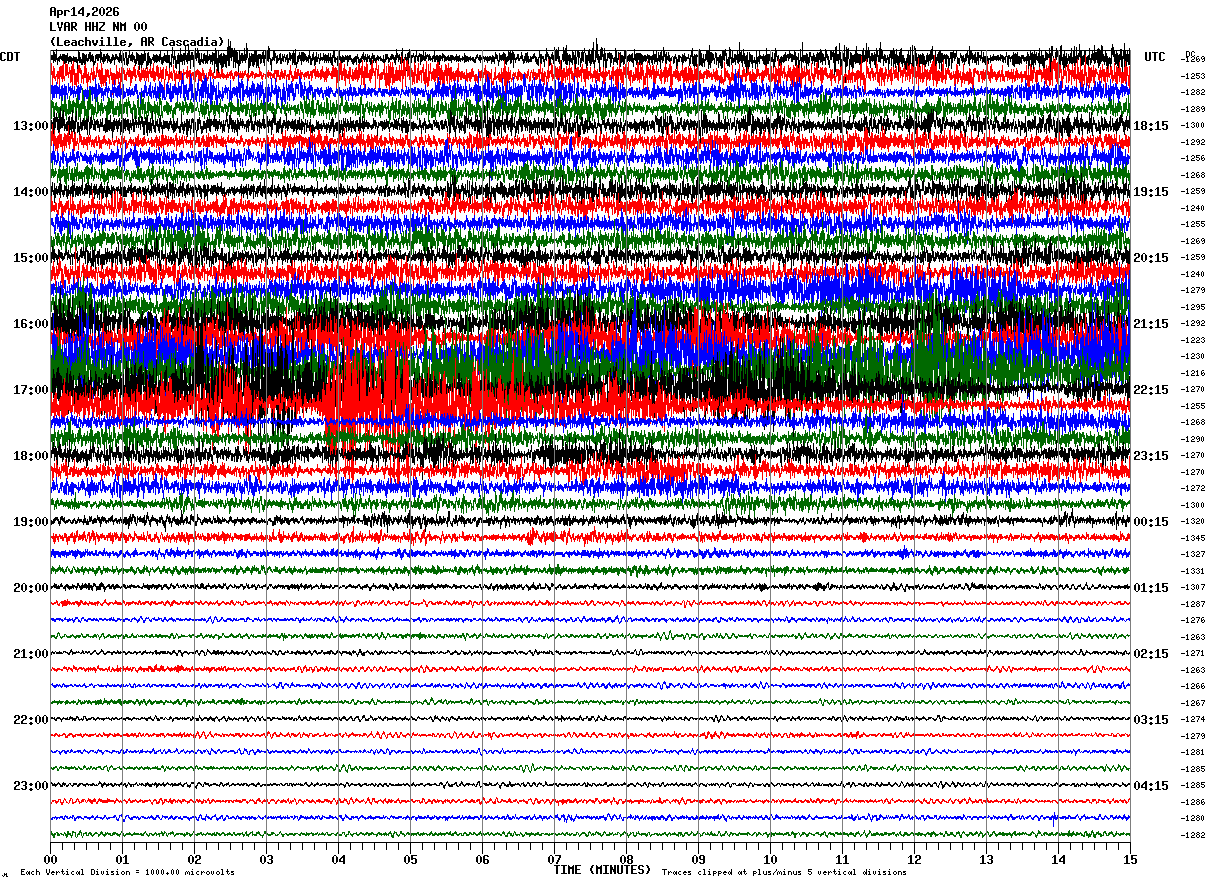1210x886 pixels.
Task: Click DC offset value '-1281'
Action: click(x=1193, y=752)
